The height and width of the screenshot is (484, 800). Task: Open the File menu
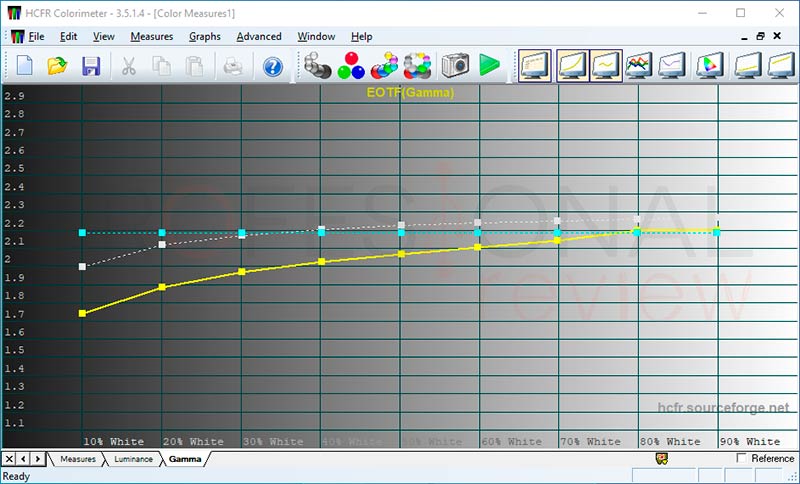[x=36, y=37]
